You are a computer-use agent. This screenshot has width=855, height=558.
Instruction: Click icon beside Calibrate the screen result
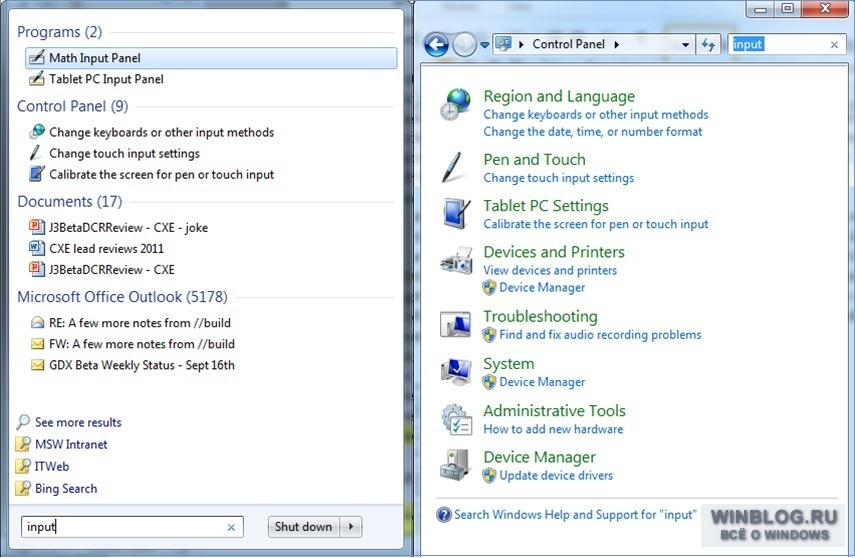[x=37, y=174]
